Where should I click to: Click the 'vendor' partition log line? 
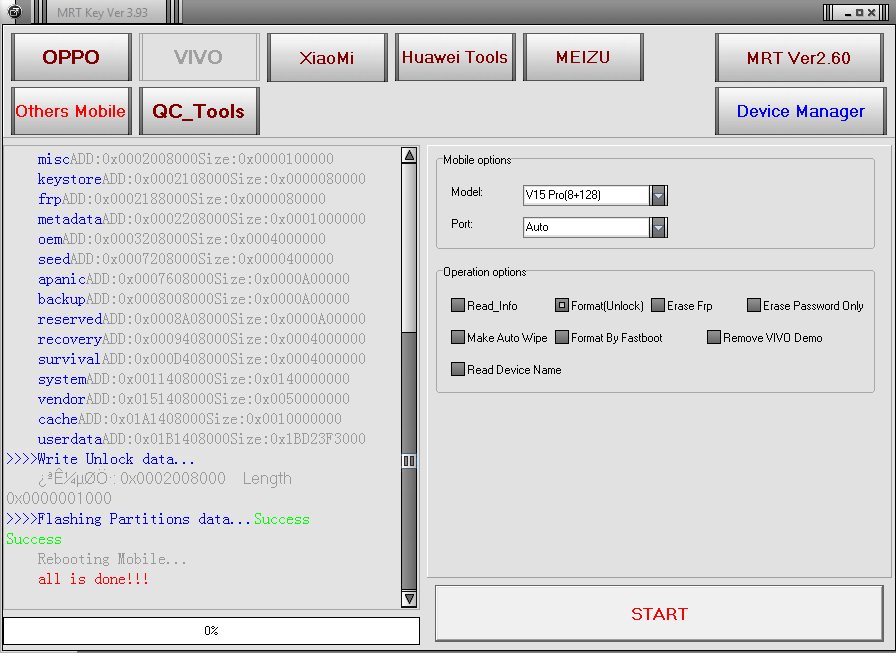(194, 399)
